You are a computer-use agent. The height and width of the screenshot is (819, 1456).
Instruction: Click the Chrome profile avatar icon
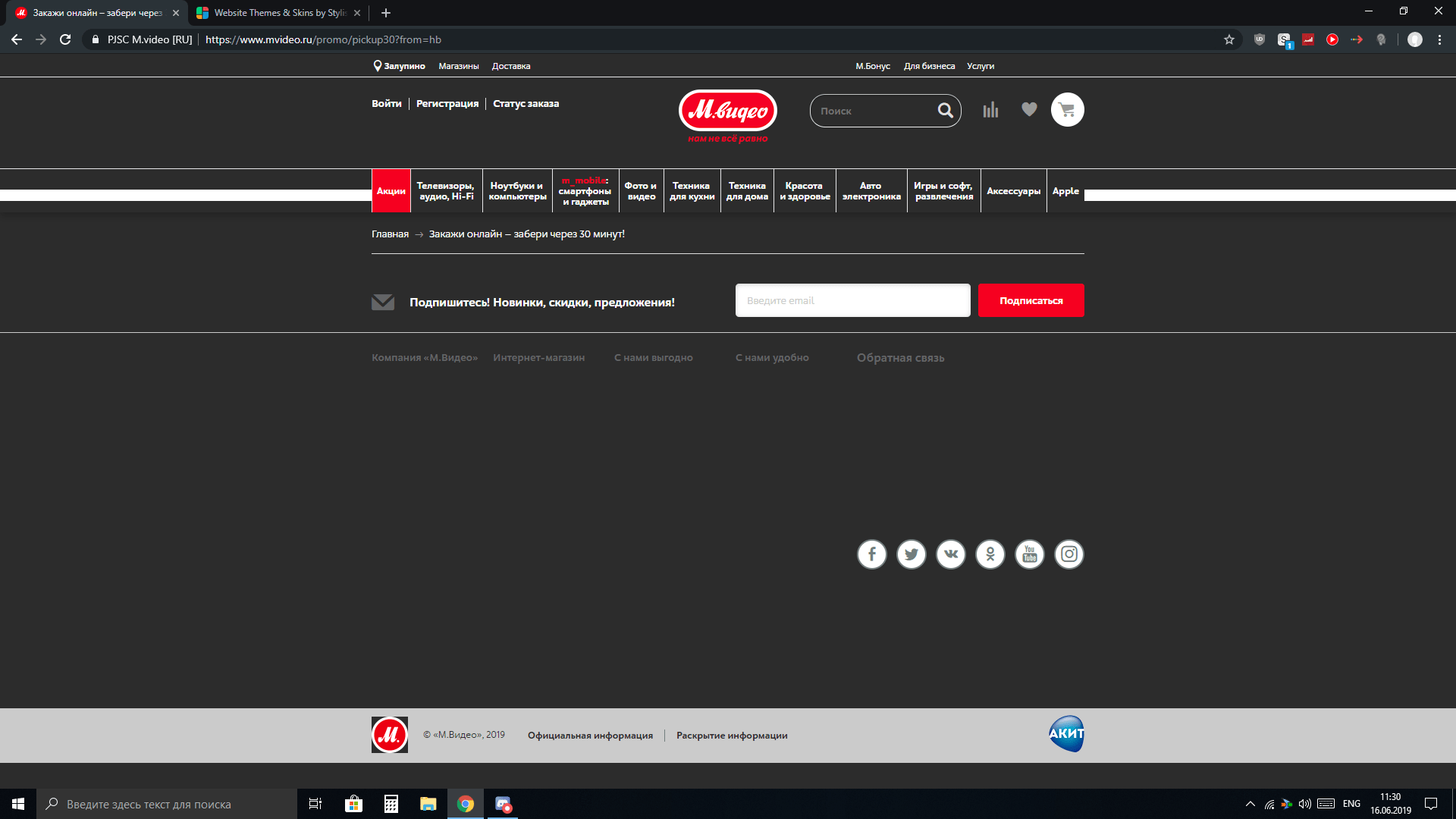click(1415, 39)
